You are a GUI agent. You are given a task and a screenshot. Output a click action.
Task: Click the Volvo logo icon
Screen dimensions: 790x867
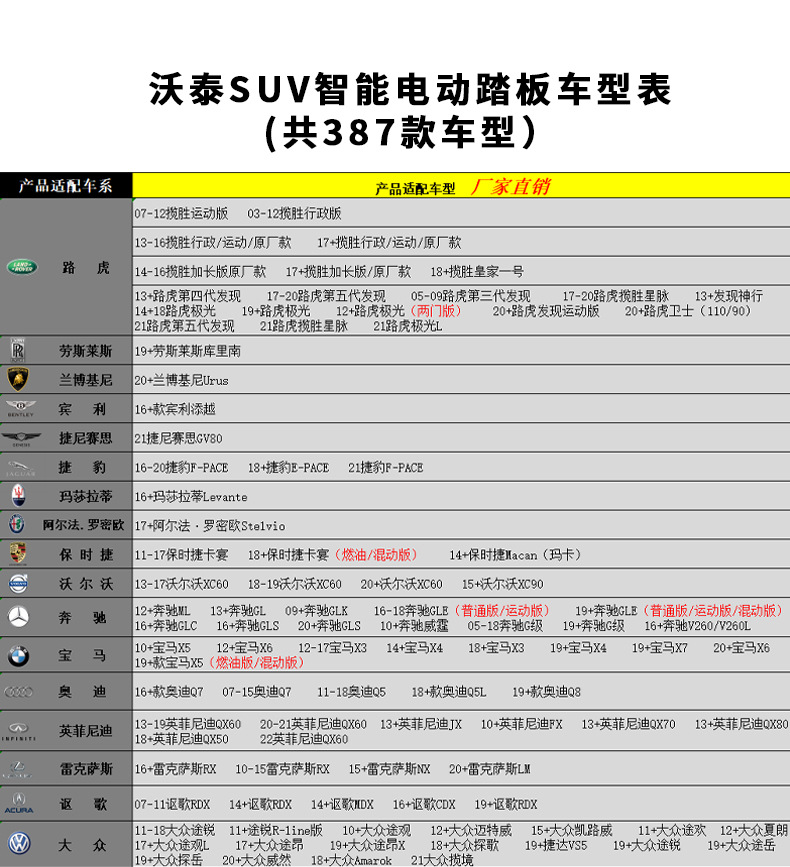18,583
